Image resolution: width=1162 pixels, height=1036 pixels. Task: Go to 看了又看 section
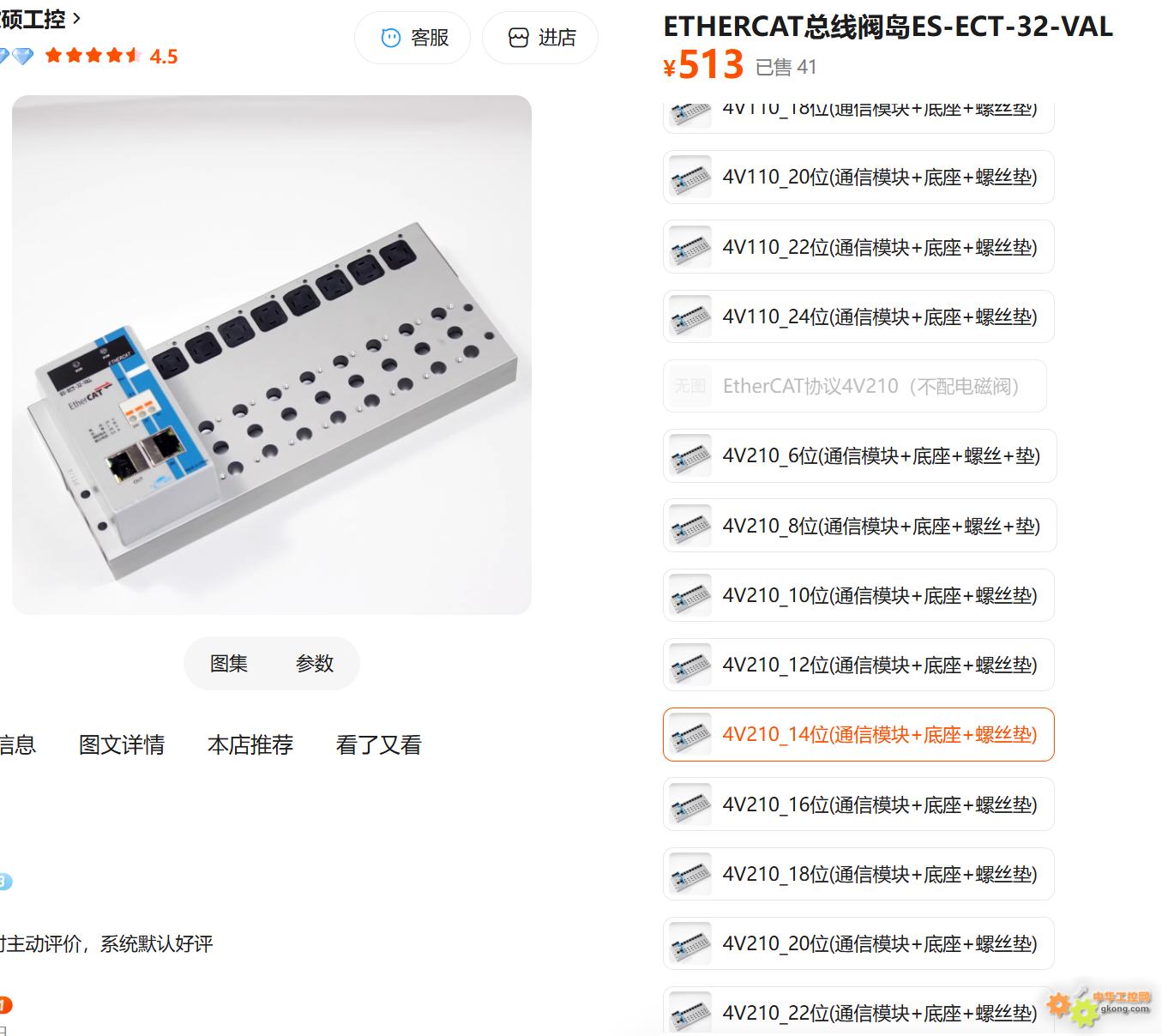tap(379, 744)
